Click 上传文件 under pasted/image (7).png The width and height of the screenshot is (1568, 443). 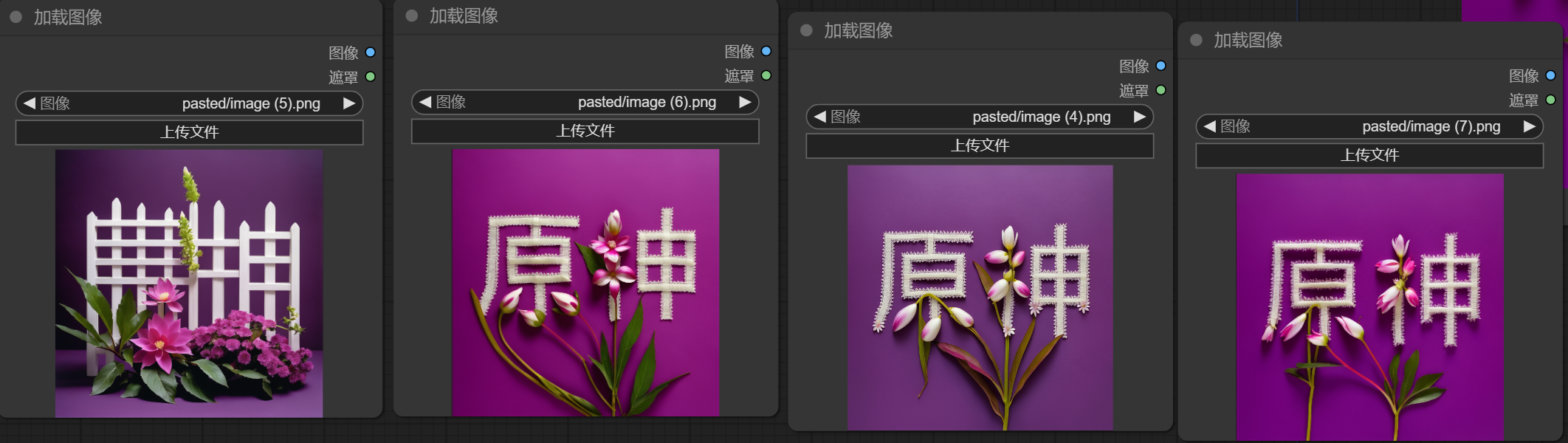[x=1369, y=155]
